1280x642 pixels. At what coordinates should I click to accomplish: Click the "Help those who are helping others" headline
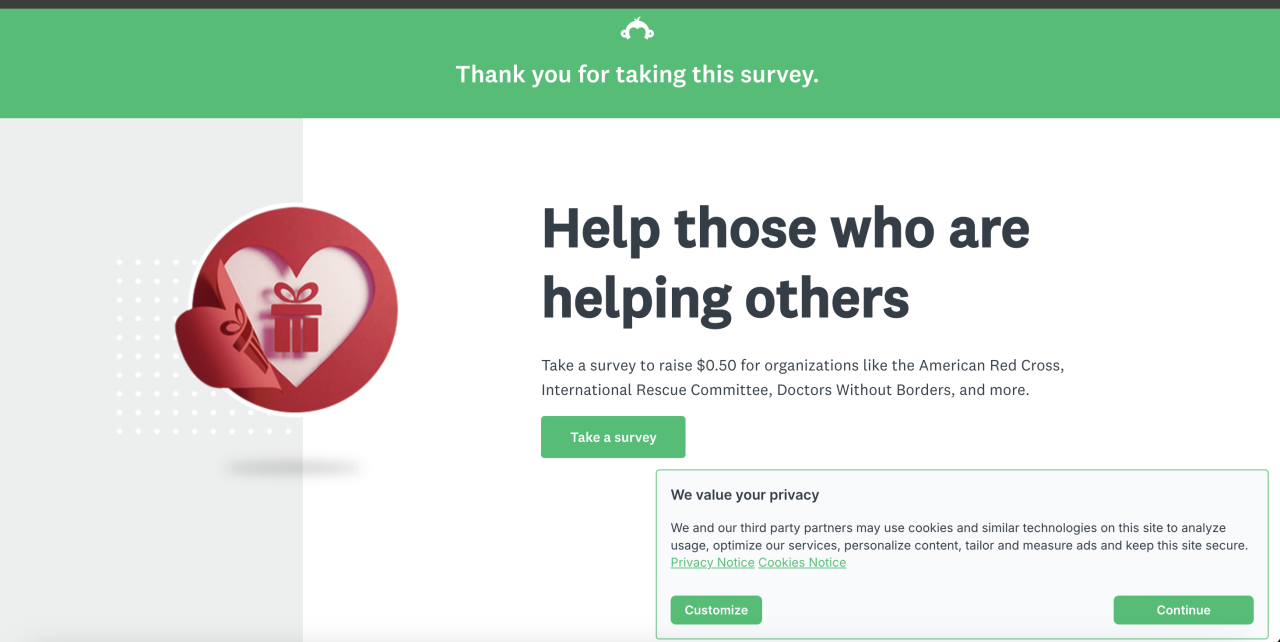coord(785,263)
